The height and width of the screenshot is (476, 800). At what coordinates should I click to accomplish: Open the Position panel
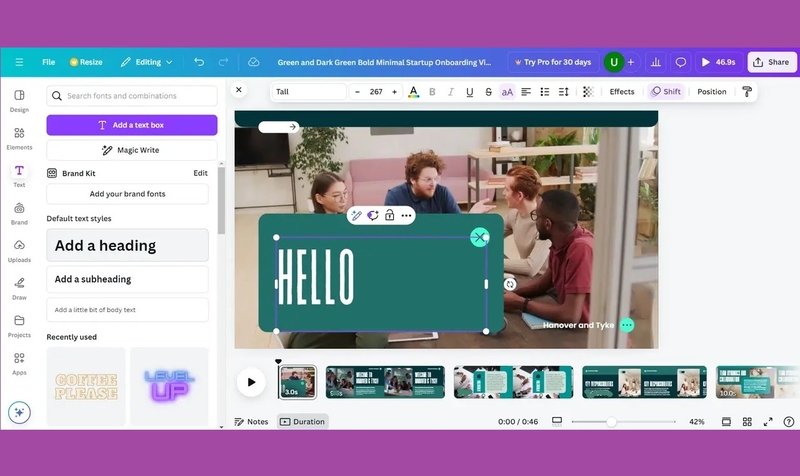click(x=712, y=92)
